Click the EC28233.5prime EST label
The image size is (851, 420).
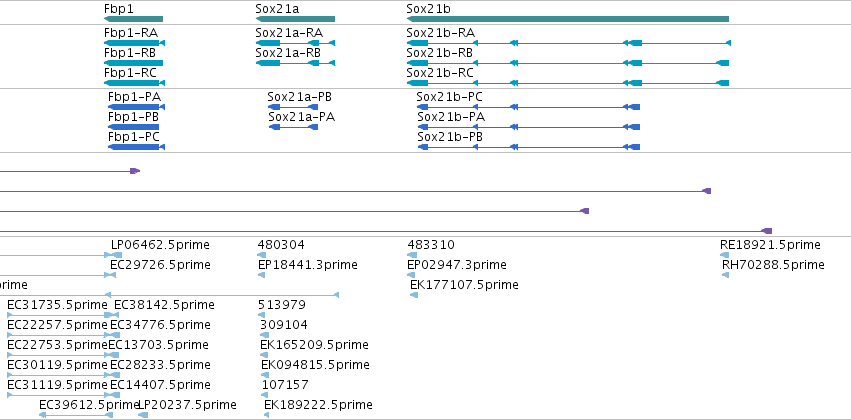click(160, 365)
